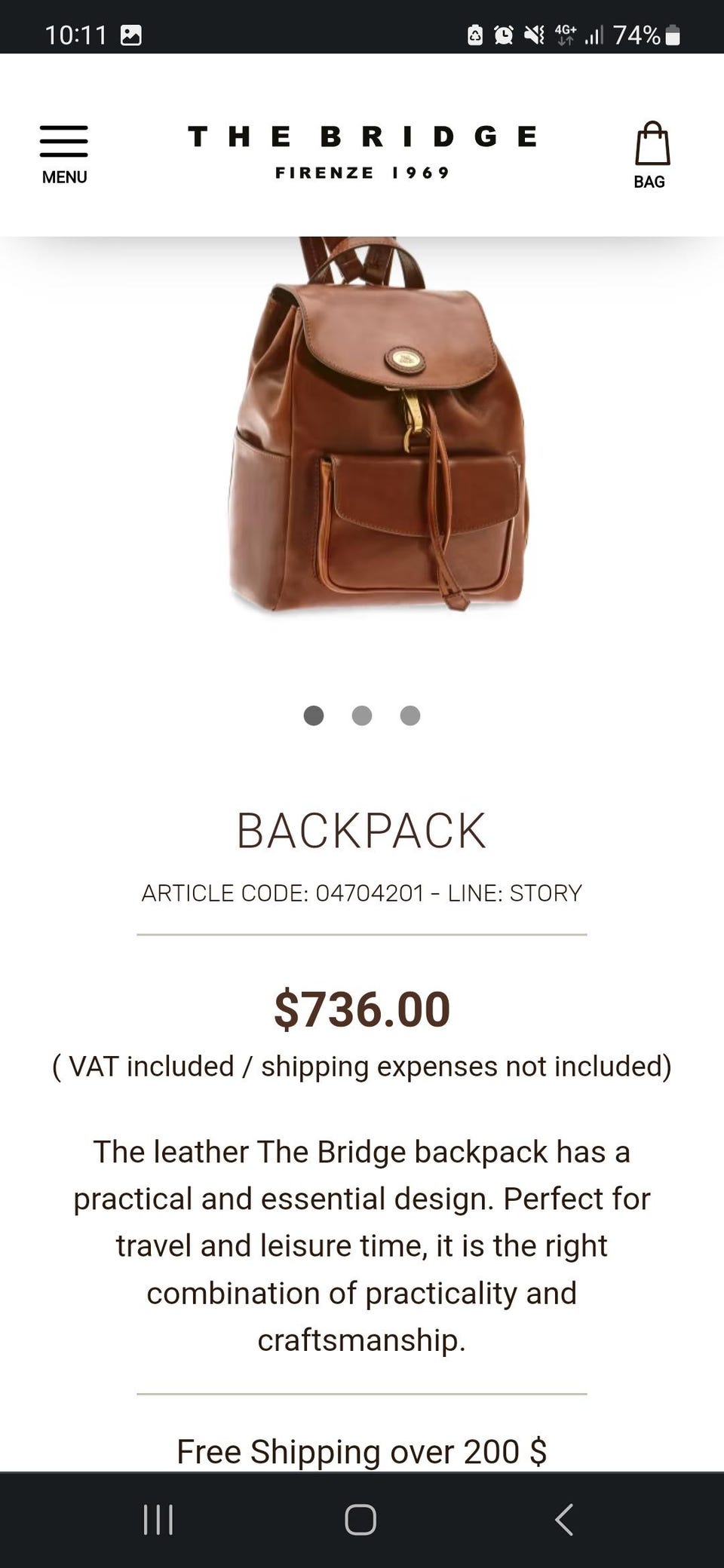Tap the gallery image icon in status bar
Viewport: 724px width, 1568px height.
(131, 35)
